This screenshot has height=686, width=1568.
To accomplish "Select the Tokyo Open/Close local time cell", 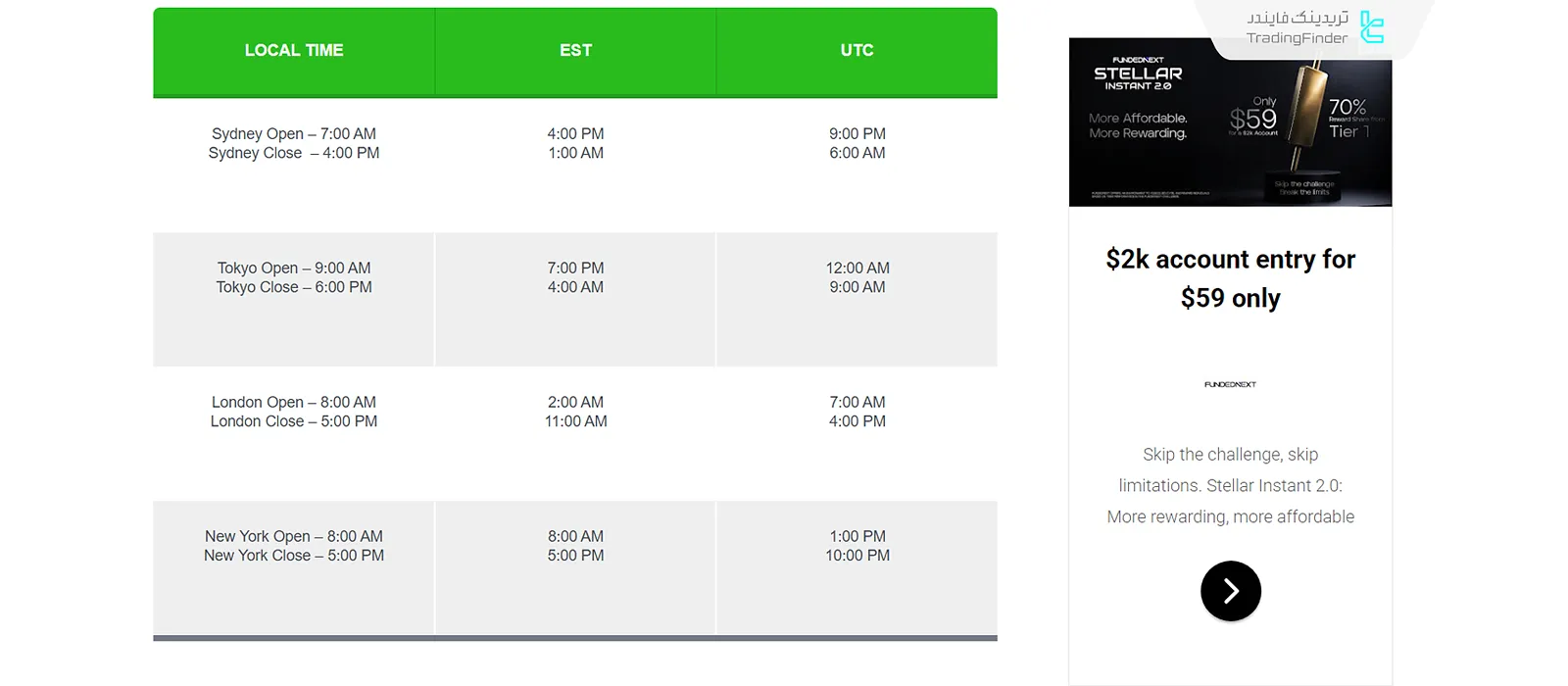I will pyautogui.click(x=294, y=278).
